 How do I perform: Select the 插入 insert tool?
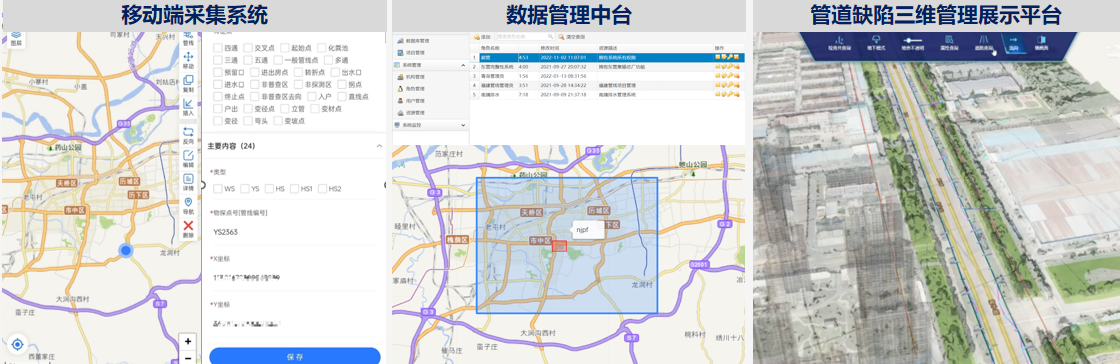[x=189, y=108]
